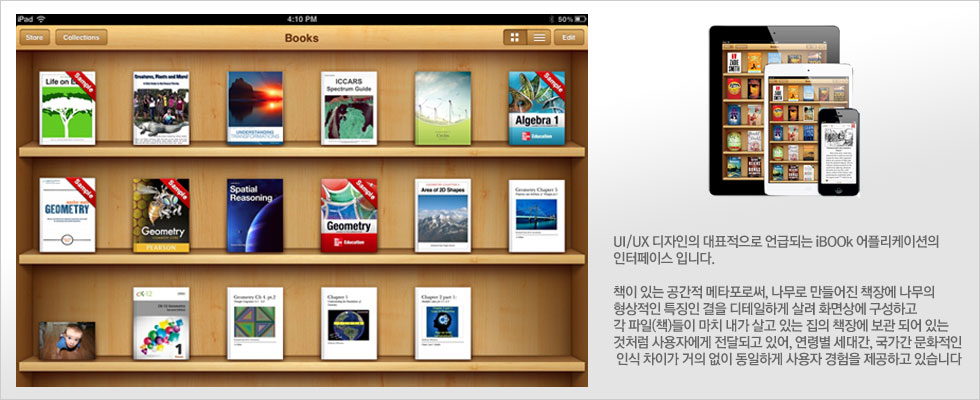
Task: Open the Algebra 1 sample book
Action: 537,108
